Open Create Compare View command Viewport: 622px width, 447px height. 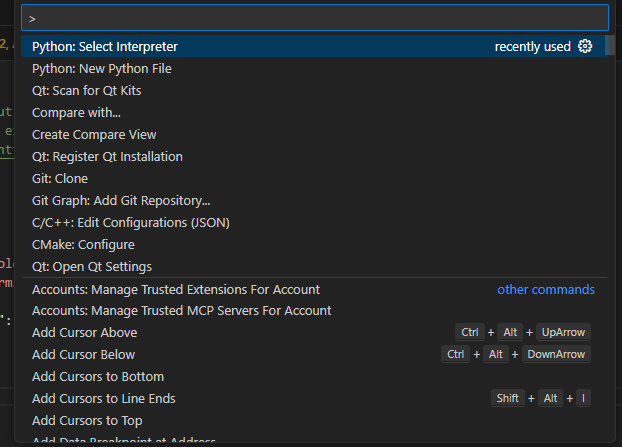click(315, 134)
